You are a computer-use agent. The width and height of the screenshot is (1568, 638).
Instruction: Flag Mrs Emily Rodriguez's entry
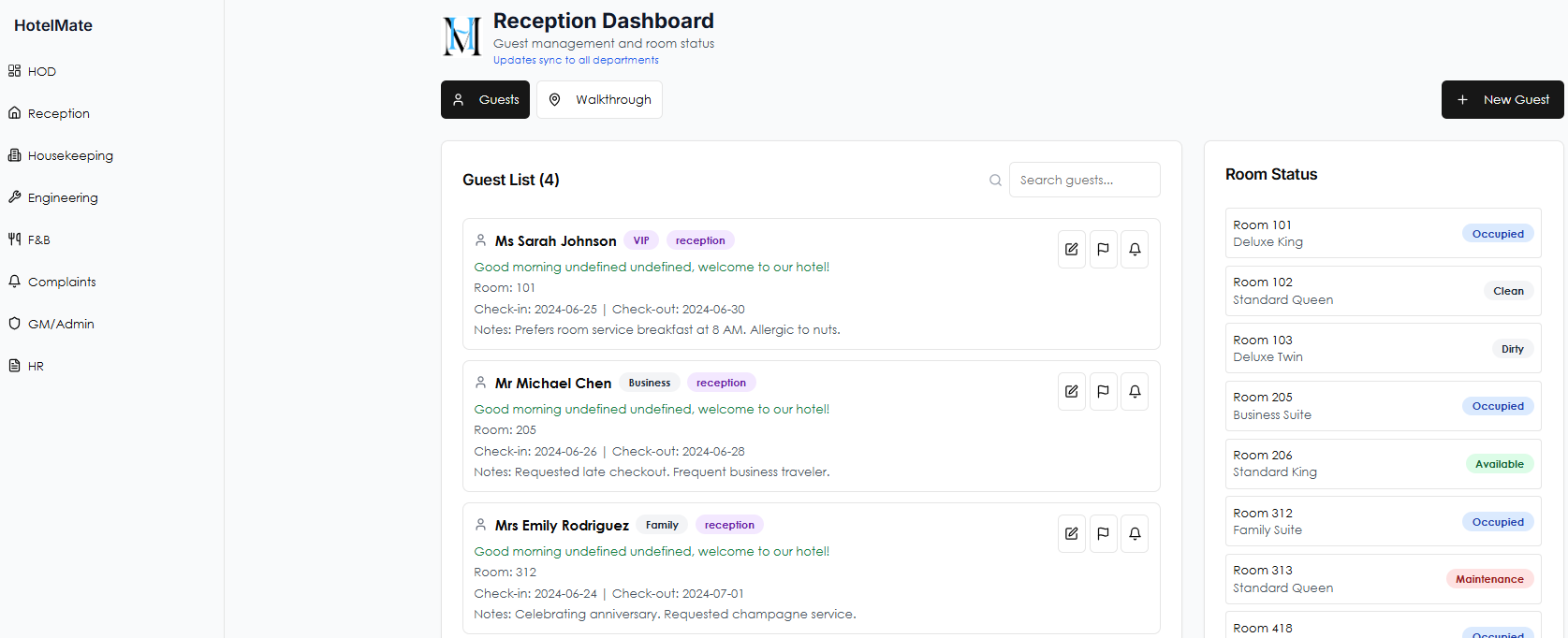[1104, 533]
